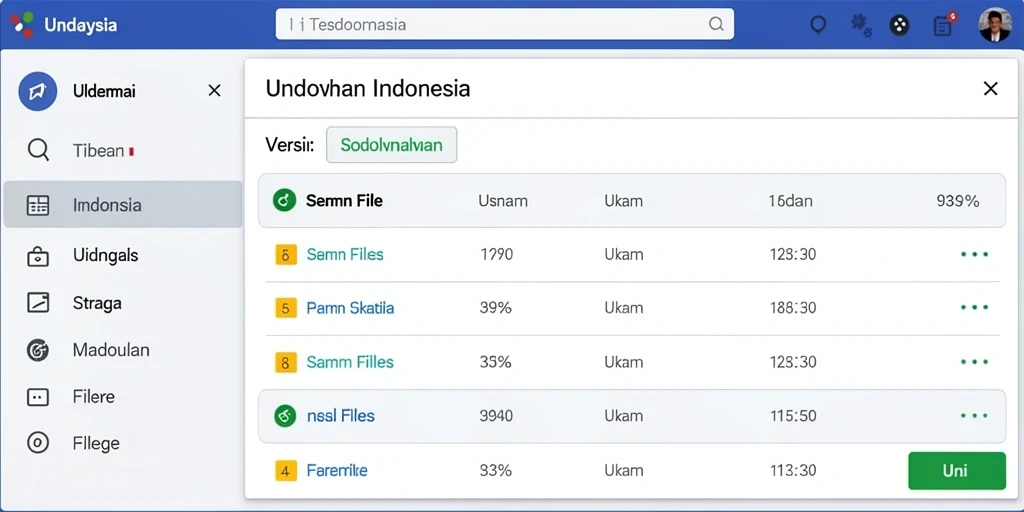Image resolution: width=1024 pixels, height=512 pixels.
Task: Click the Imdonsia table icon
Action: pyautogui.click(x=38, y=205)
